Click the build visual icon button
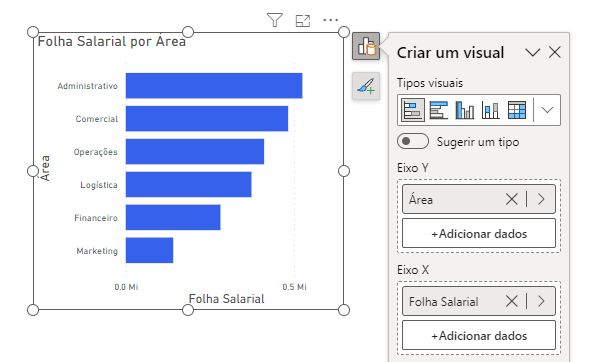 pos(366,46)
